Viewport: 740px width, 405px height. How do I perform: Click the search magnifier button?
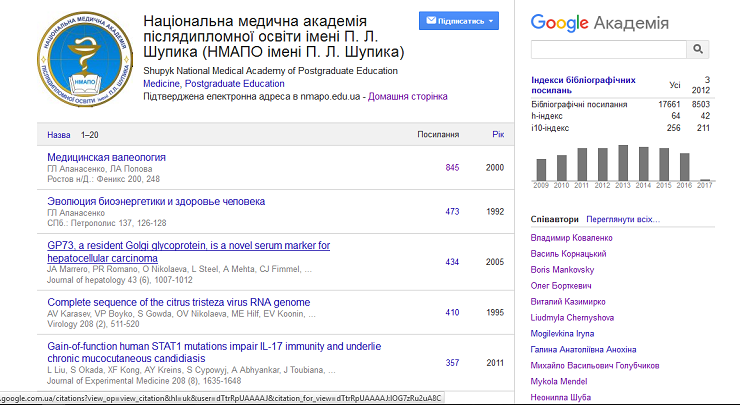pyautogui.click(x=698, y=49)
